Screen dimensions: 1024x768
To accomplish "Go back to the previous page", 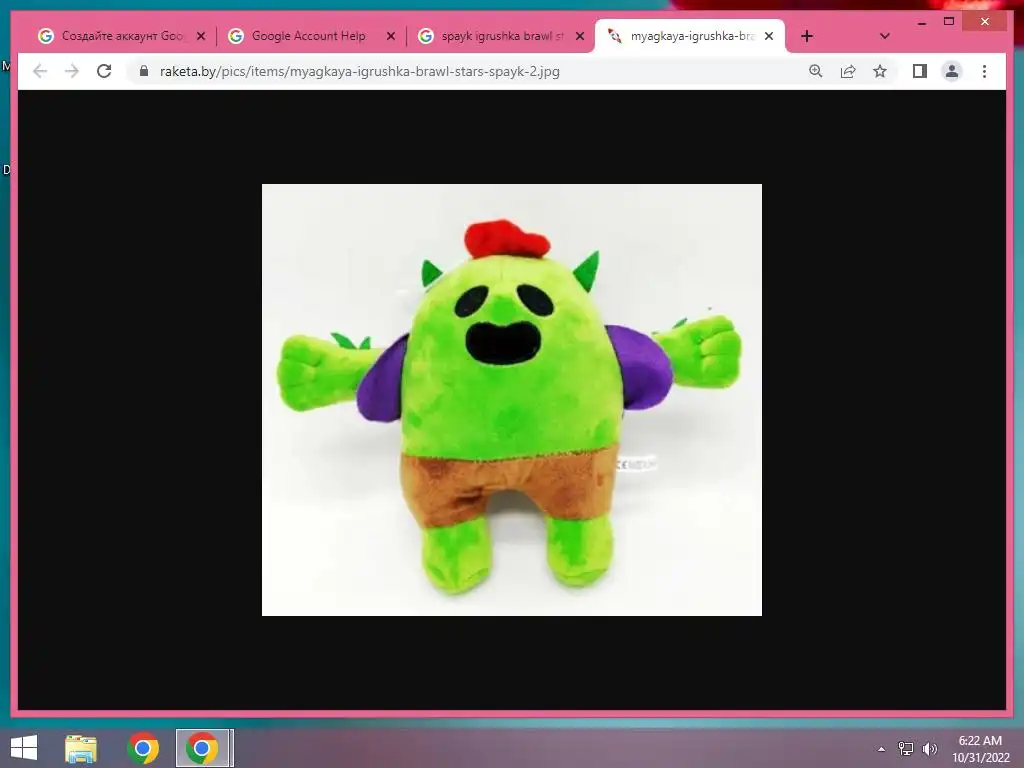I will pos(40,71).
